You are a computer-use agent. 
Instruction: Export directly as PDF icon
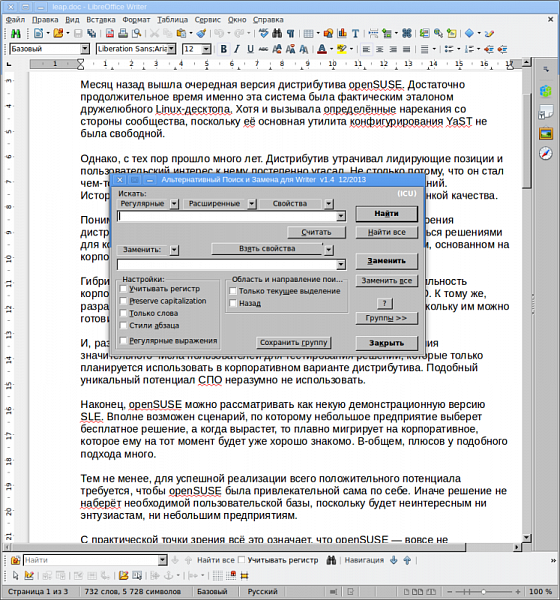[110, 34]
